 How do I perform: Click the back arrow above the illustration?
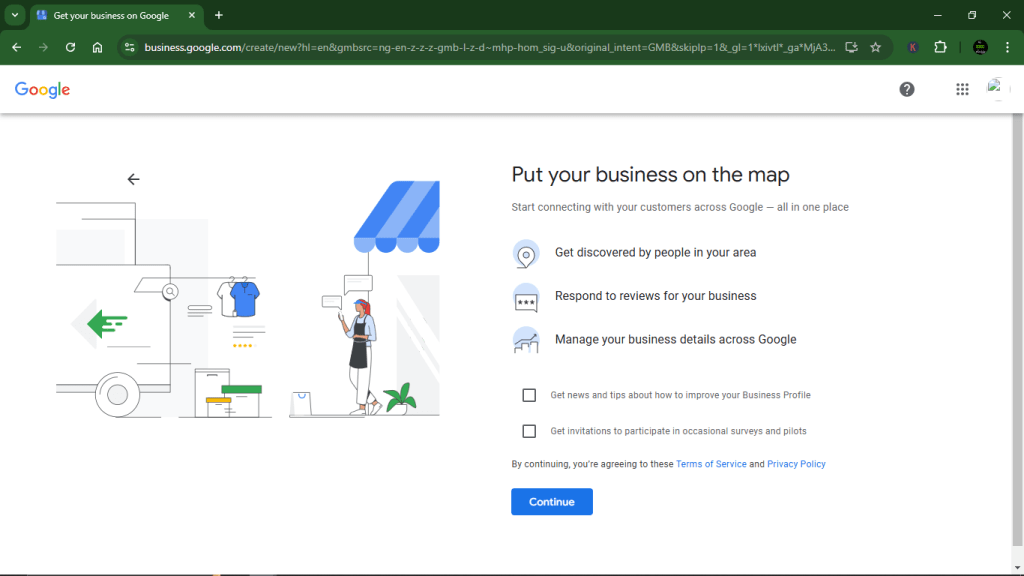pyautogui.click(x=133, y=178)
